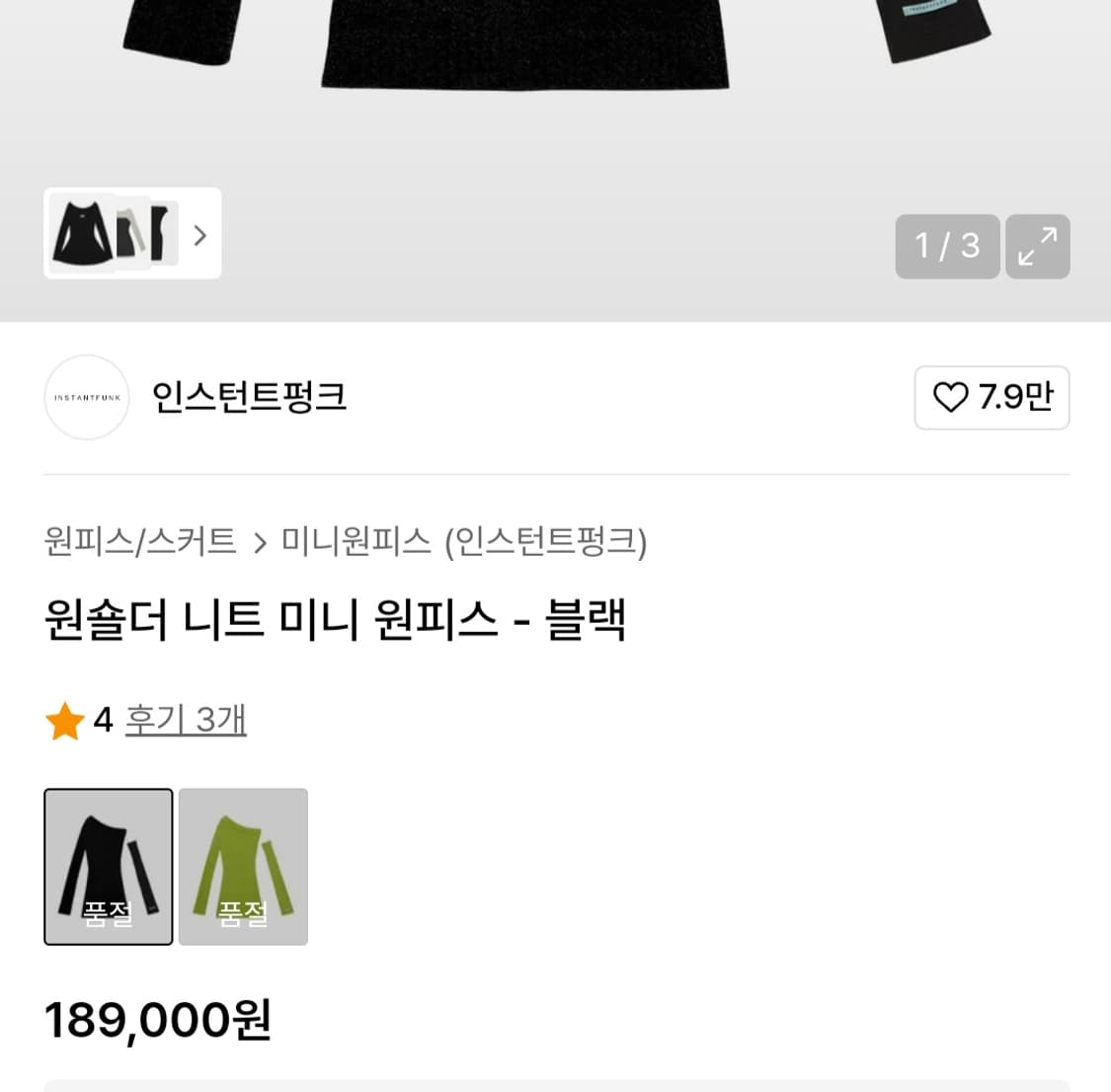The image size is (1111, 1092).
Task: Click the orange star rating icon
Action: click(x=65, y=721)
